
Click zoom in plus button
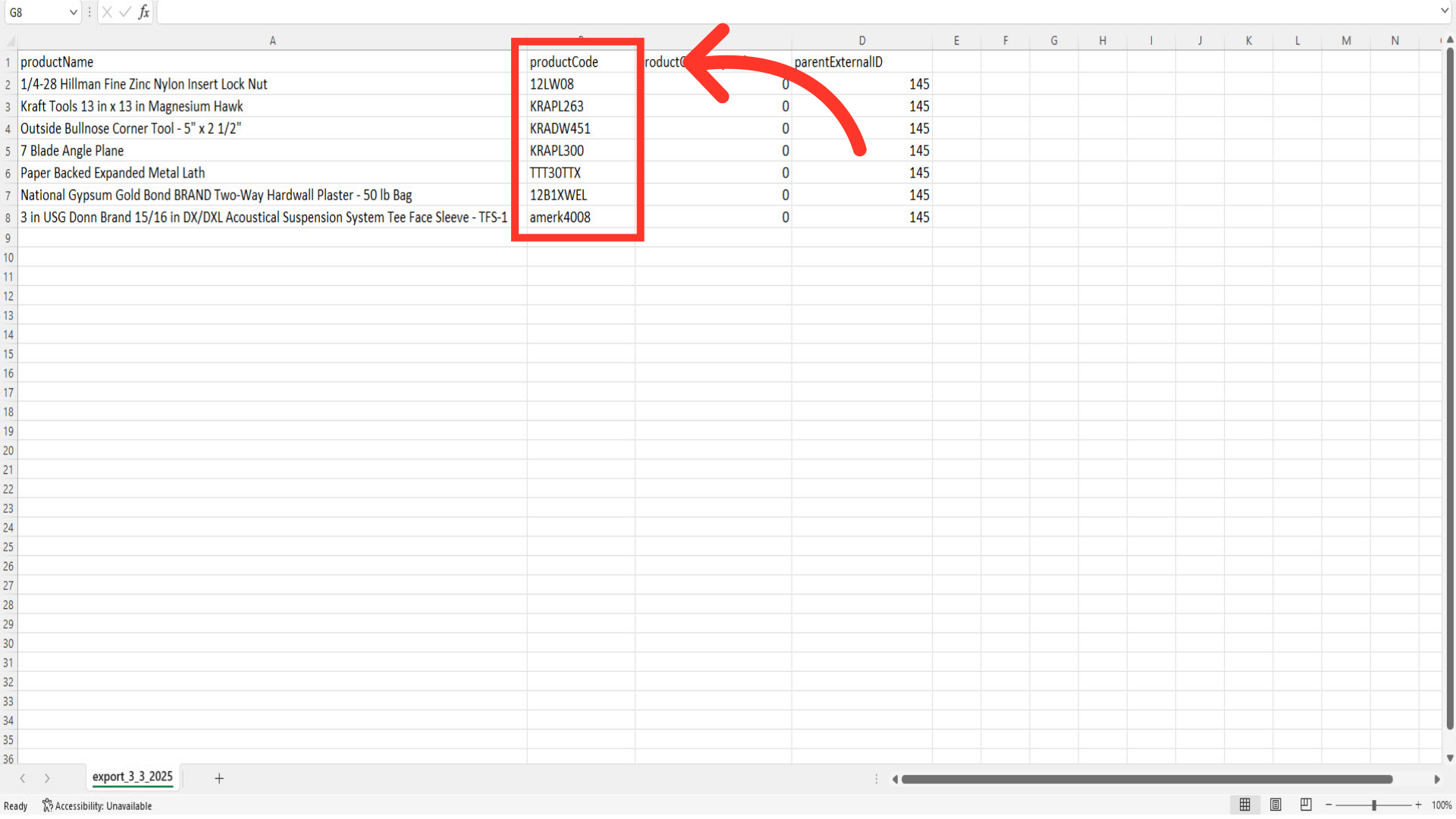(1418, 805)
